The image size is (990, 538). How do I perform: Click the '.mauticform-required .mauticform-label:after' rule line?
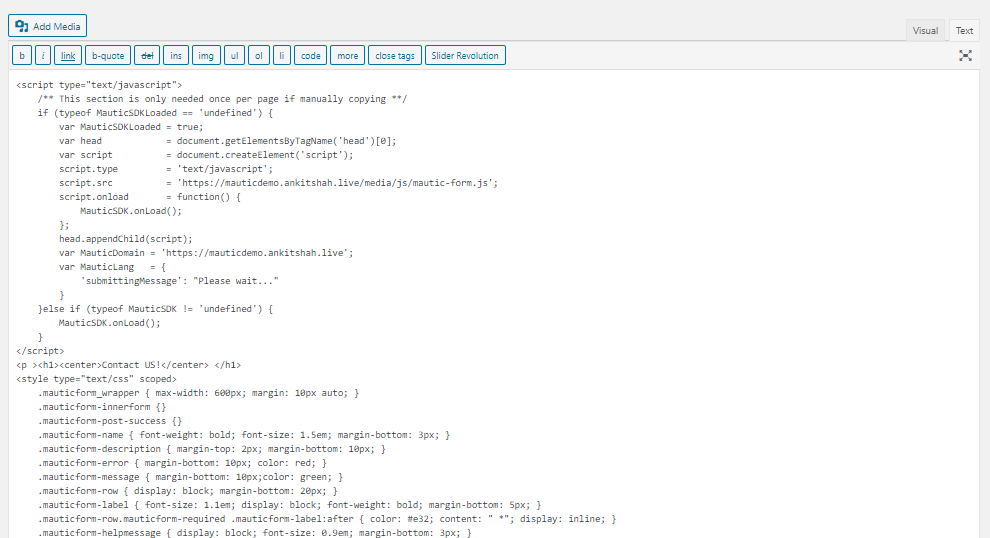pos(327,519)
